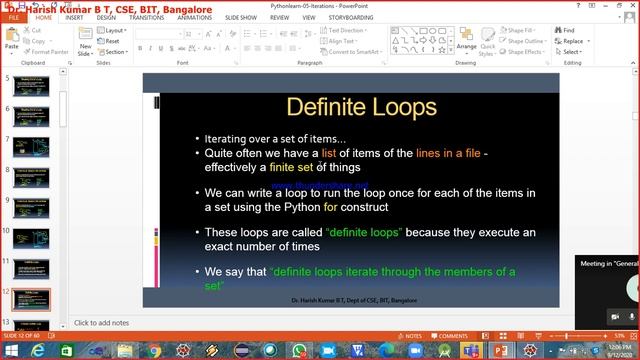This screenshot has width=640, height=360.
Task: Toggle meeting camera button
Action: tap(615, 317)
